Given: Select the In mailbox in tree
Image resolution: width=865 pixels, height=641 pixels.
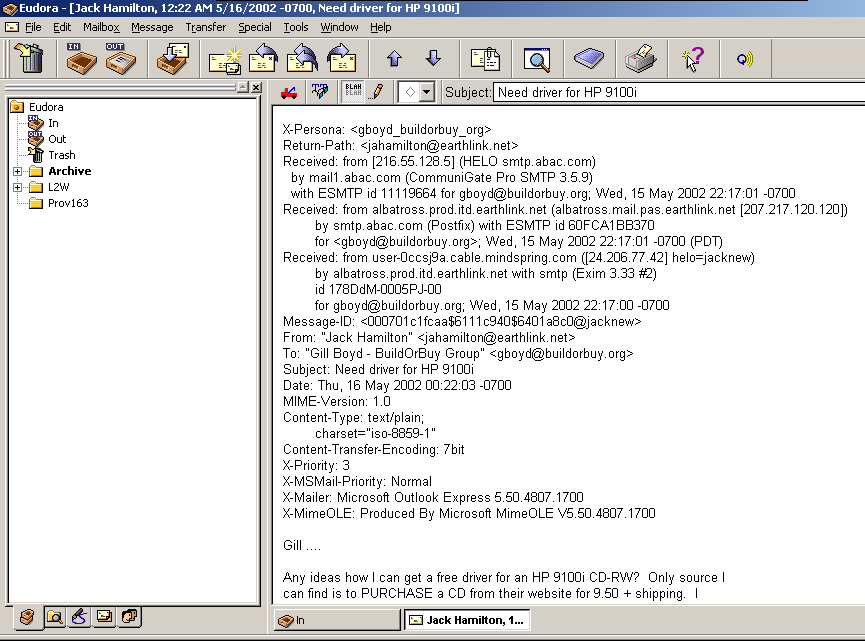Looking at the screenshot, I should [x=53, y=123].
